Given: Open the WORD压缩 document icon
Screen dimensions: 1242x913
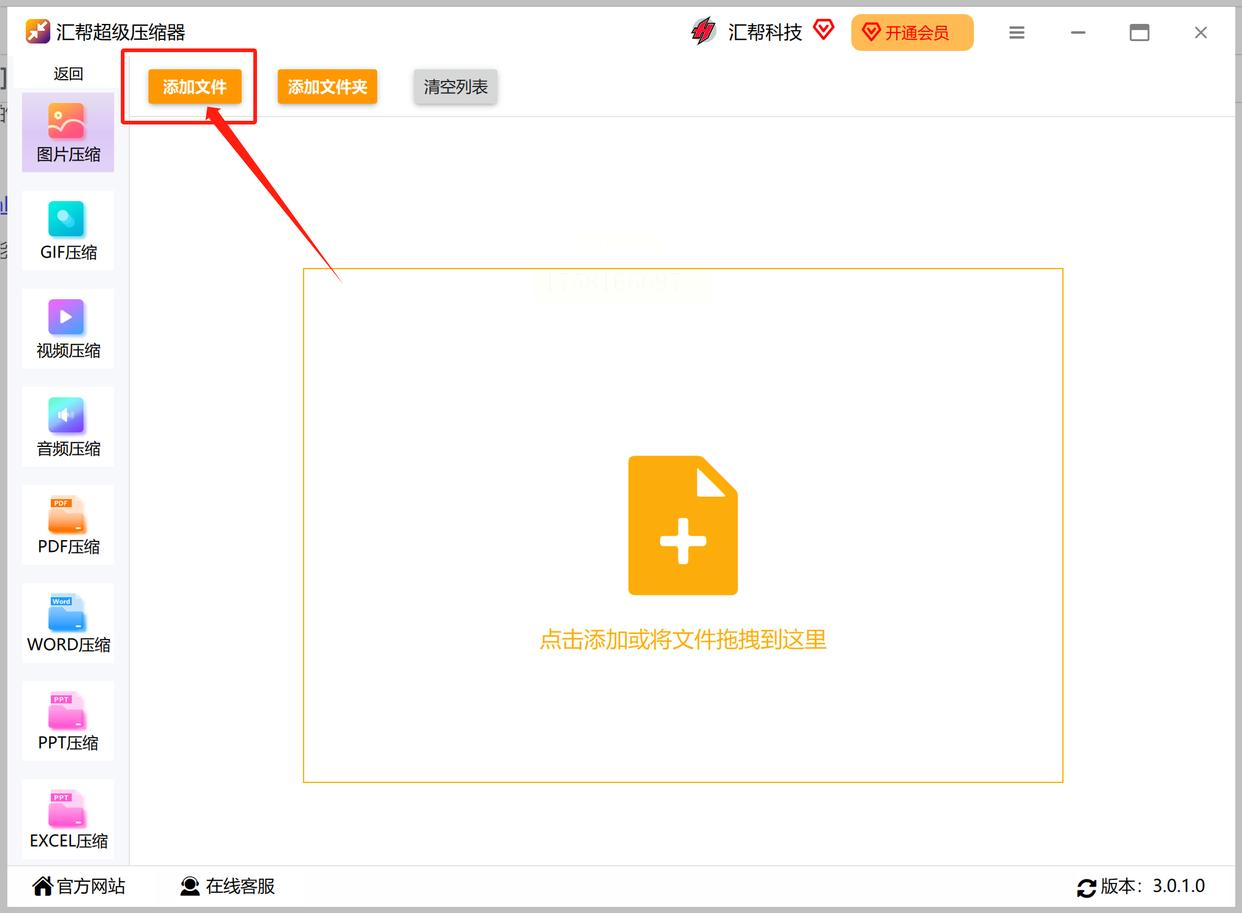Looking at the screenshot, I should [x=67, y=612].
